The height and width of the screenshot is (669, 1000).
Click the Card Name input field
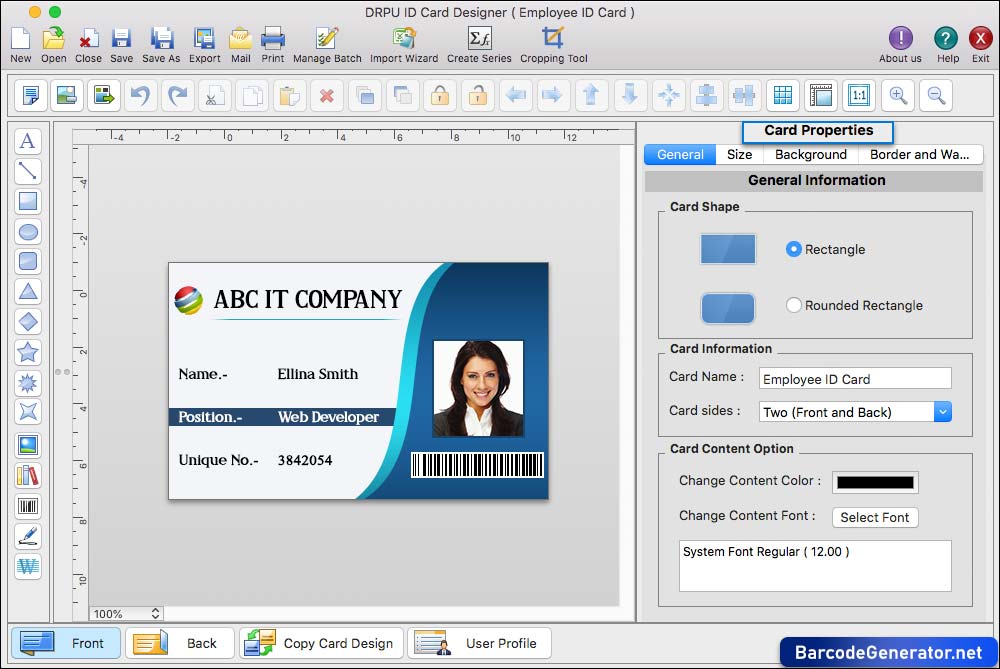point(855,379)
